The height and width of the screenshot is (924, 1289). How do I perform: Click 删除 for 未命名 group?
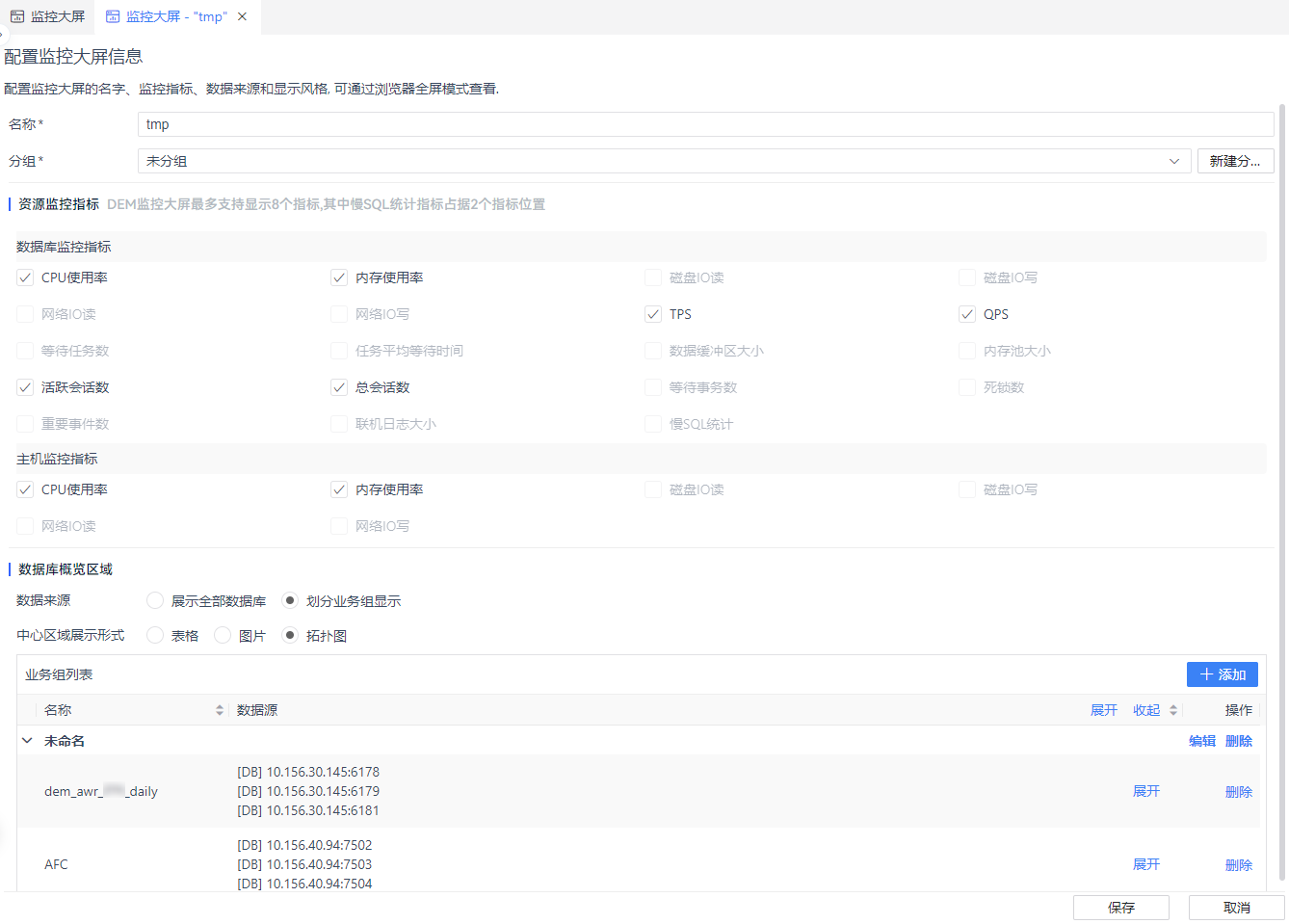click(x=1239, y=741)
